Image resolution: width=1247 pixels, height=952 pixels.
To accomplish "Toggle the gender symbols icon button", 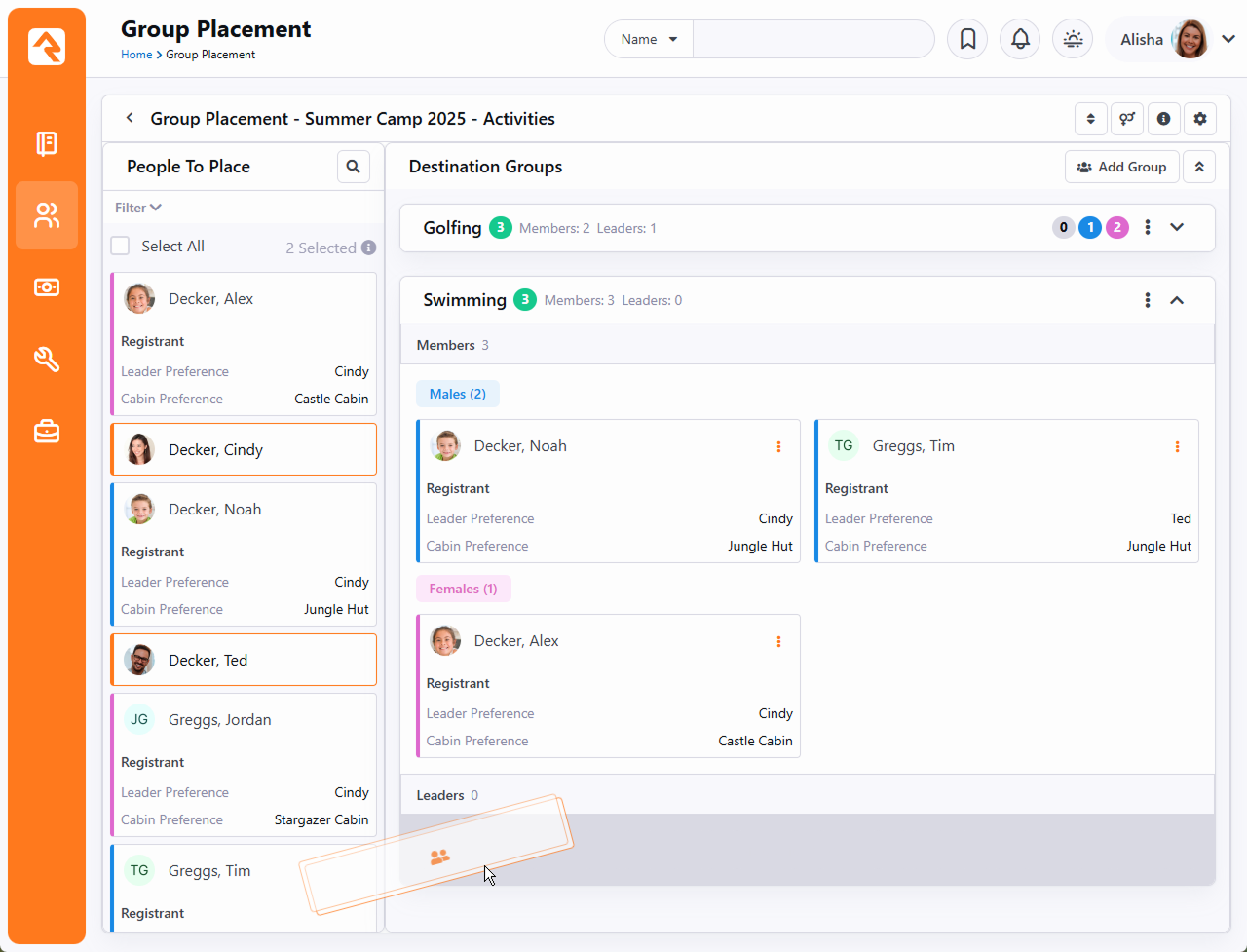I will pos(1127,119).
